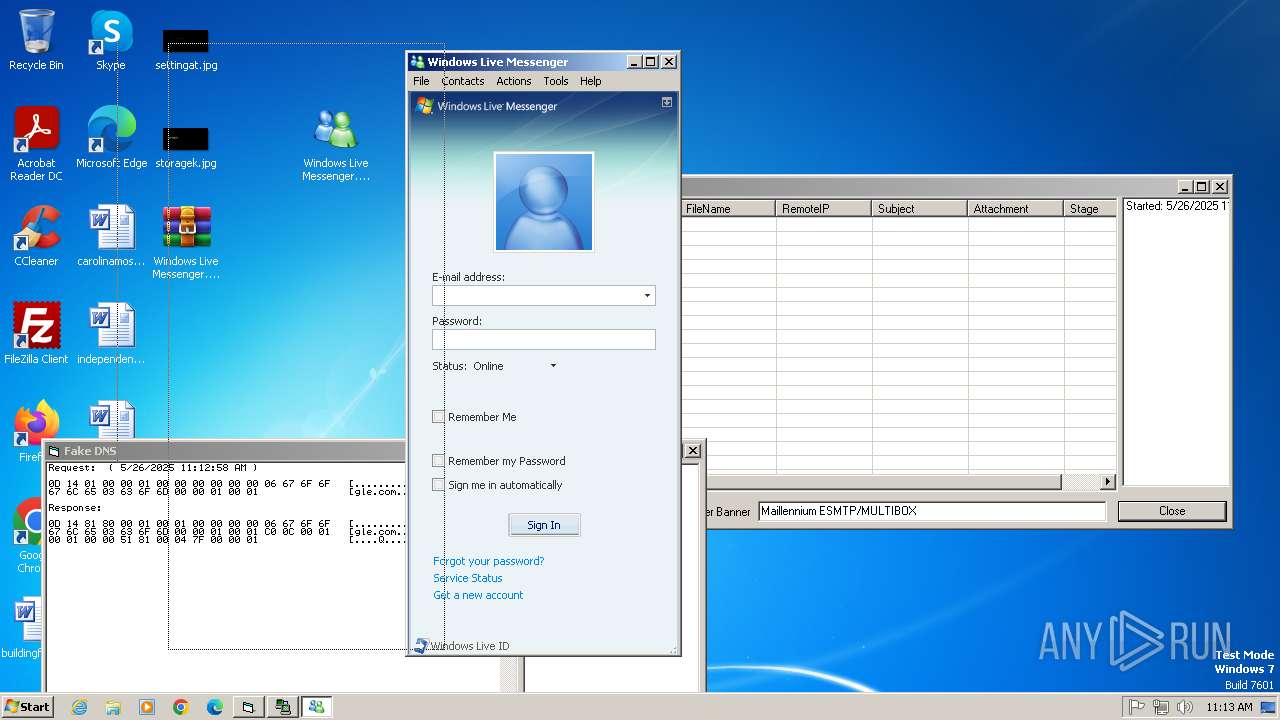
Task: Select Windows Live Messenger WinRAR archive icon
Action: point(186,242)
